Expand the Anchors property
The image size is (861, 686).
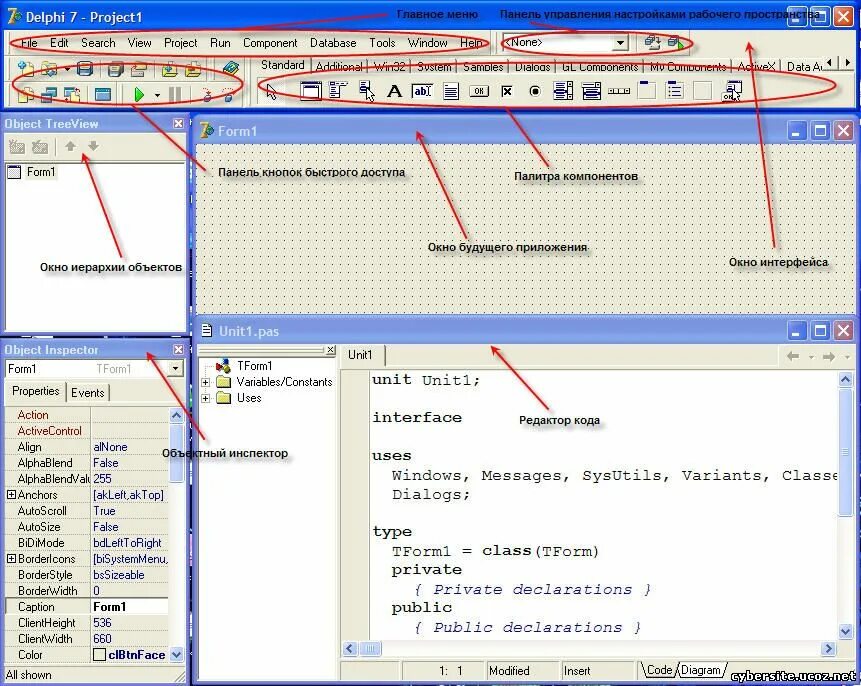click(11, 495)
